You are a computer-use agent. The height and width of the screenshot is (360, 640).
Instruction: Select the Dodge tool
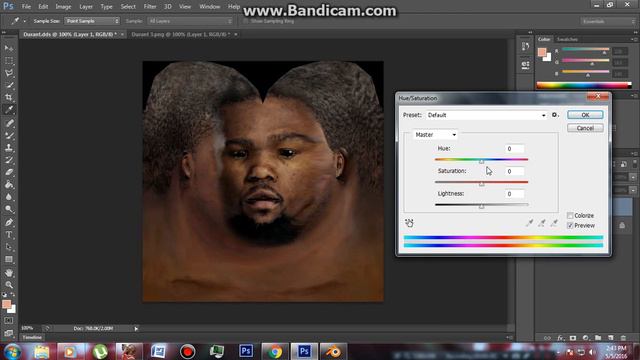click(x=9, y=209)
